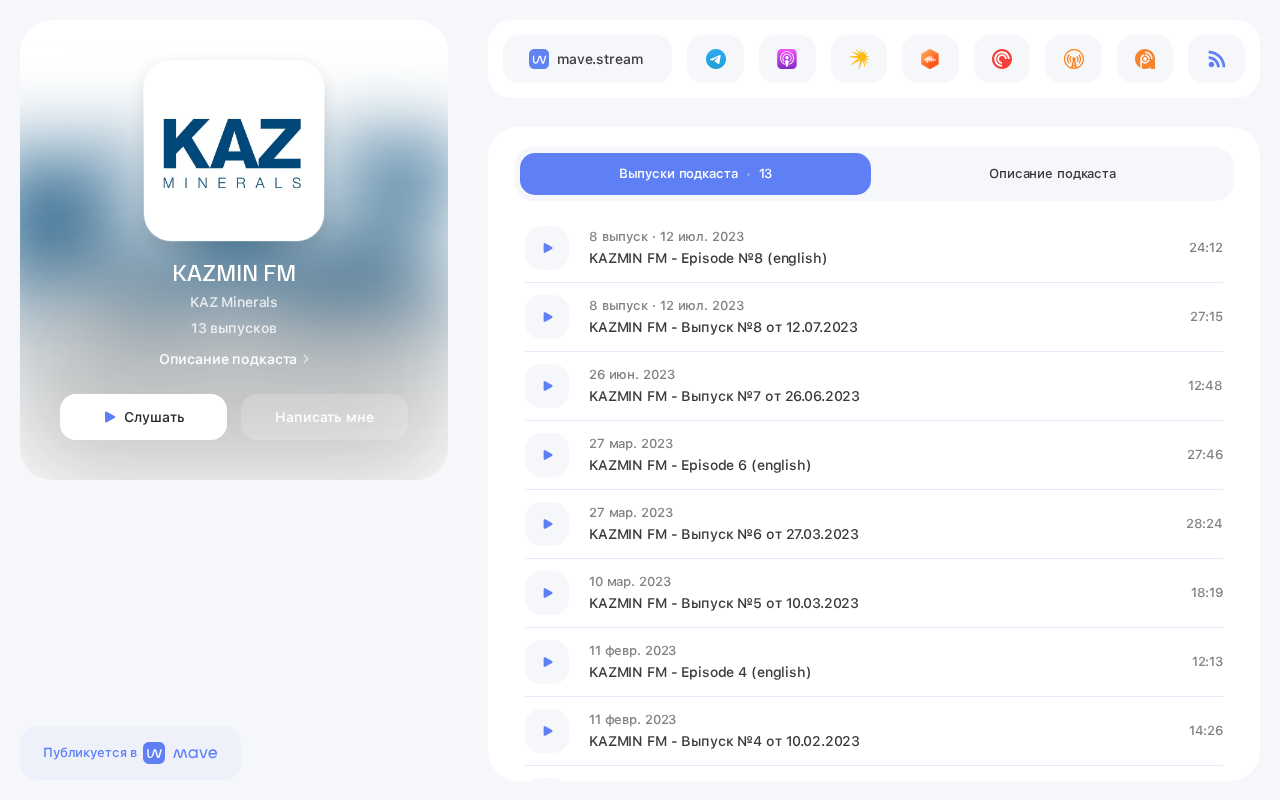This screenshot has height=800, width=1280.
Task: Play Выпуск №8 от 12.07.2023
Action: (x=547, y=317)
